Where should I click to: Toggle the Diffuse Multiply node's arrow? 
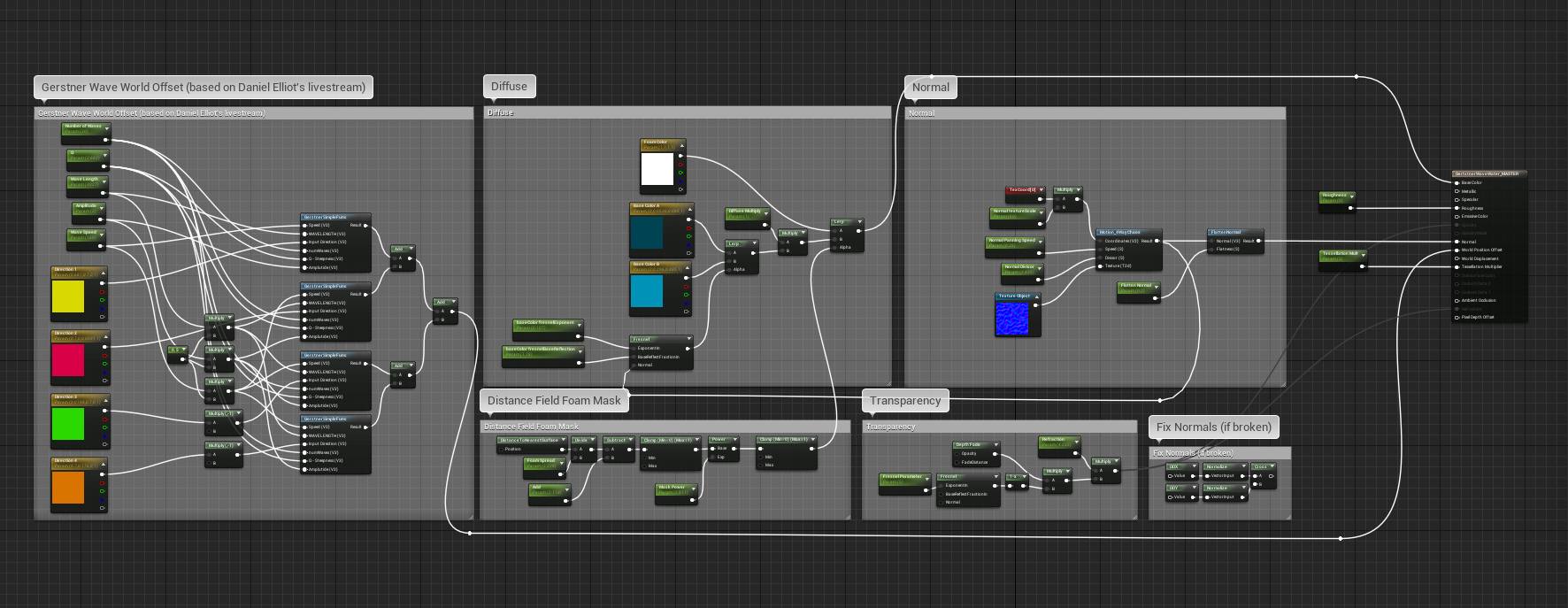766,212
